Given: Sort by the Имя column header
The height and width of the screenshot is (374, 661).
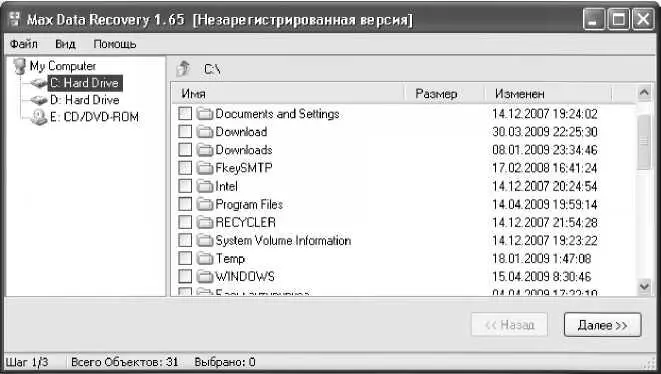Looking at the screenshot, I should click(x=288, y=93).
